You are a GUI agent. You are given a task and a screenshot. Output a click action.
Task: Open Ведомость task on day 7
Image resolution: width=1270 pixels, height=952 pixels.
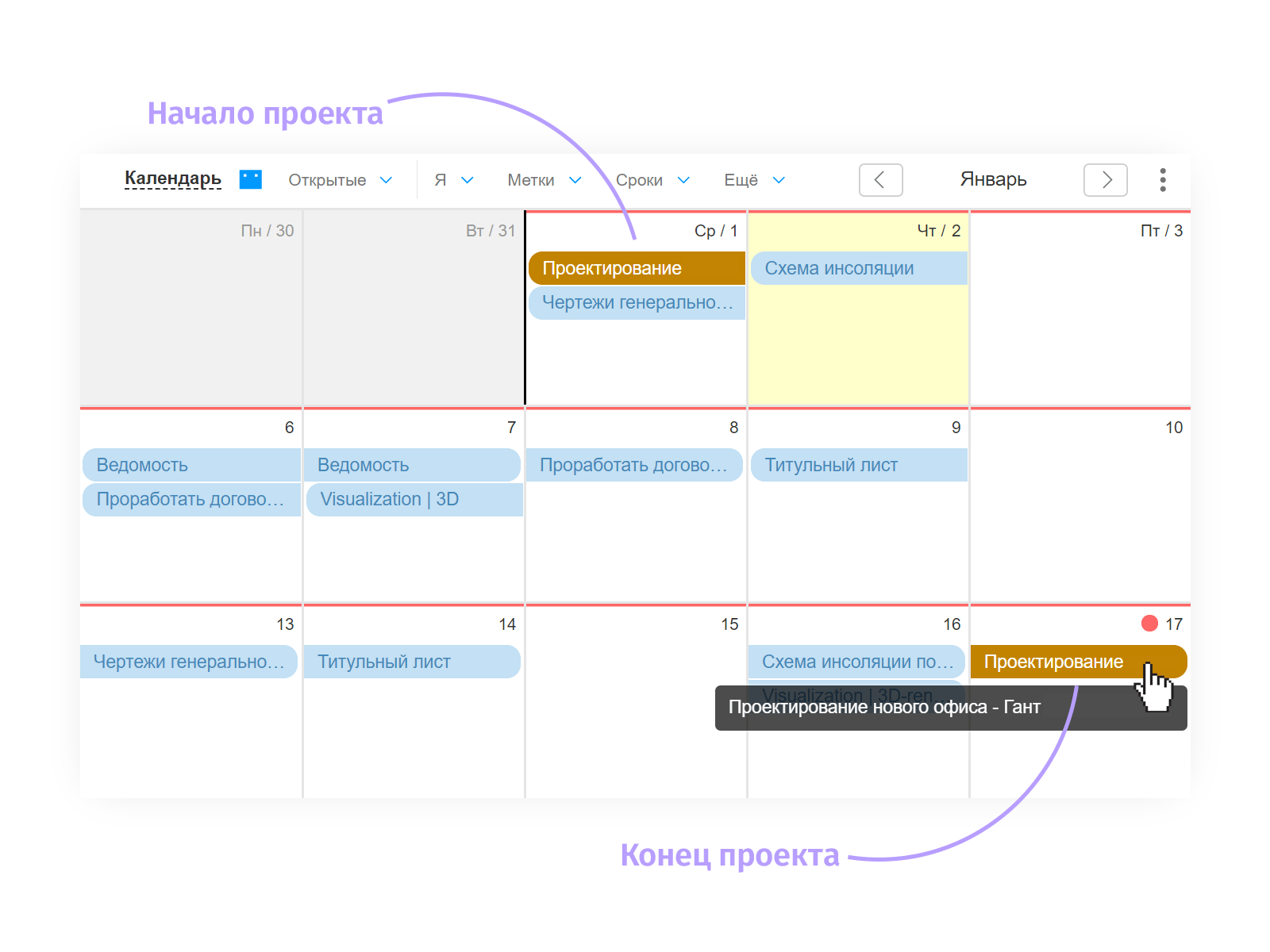(412, 465)
